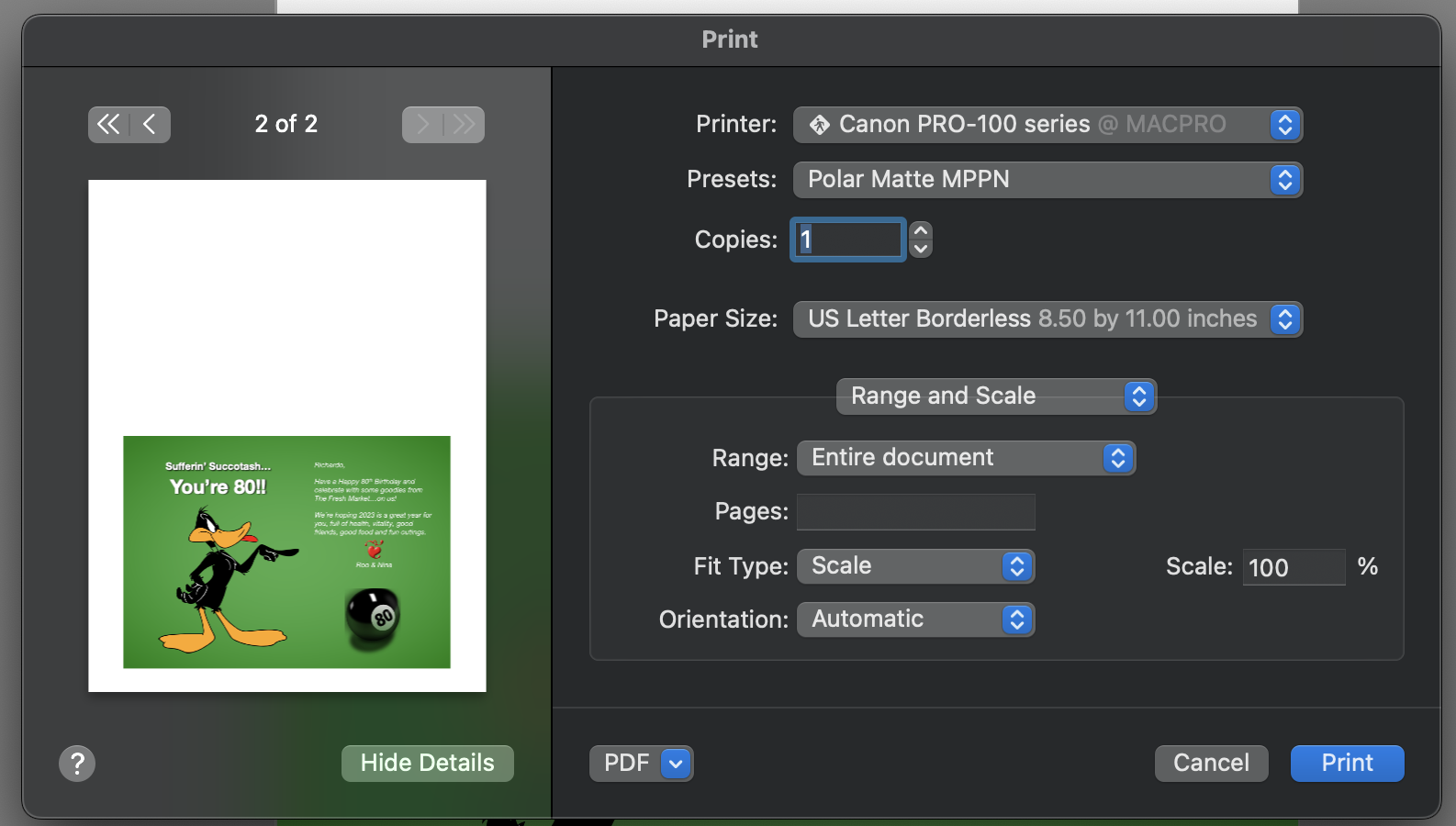1456x826 pixels.
Task: Open the Printer dropdown Canon PRO-100
Action: pos(1047,125)
